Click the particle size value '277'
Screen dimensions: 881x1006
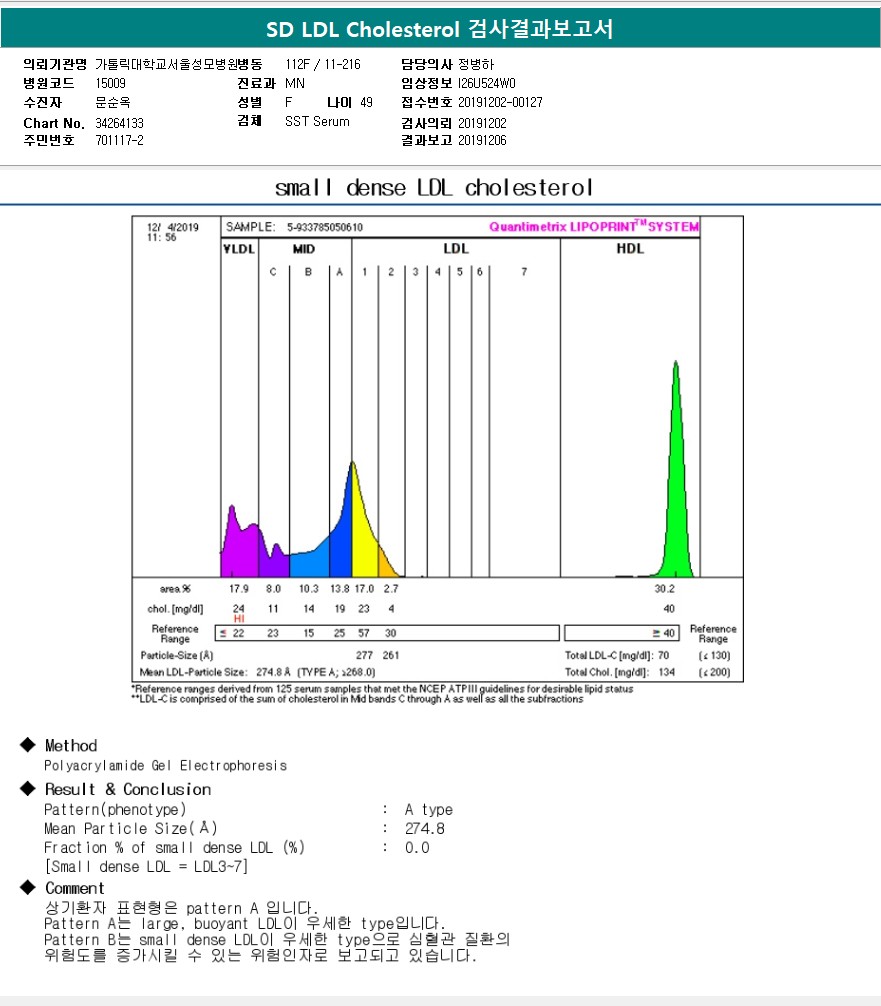tap(364, 656)
